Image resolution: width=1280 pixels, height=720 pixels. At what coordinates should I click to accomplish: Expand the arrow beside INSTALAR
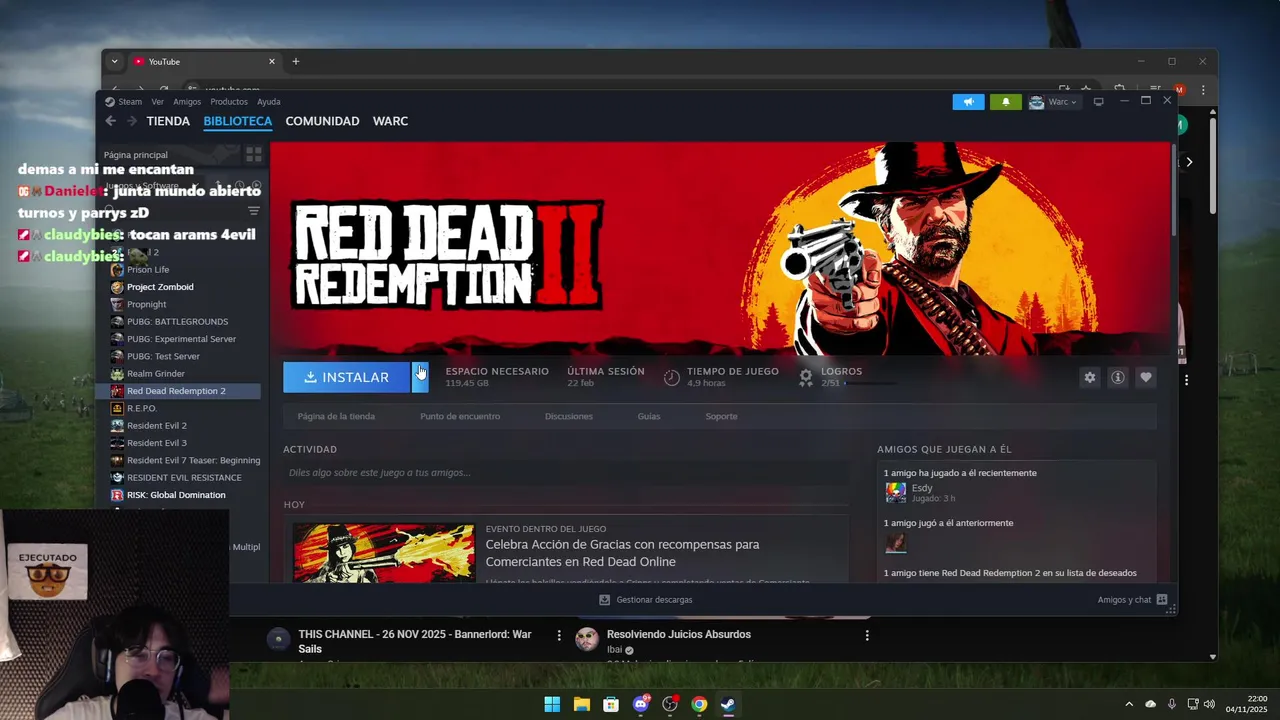[420, 377]
